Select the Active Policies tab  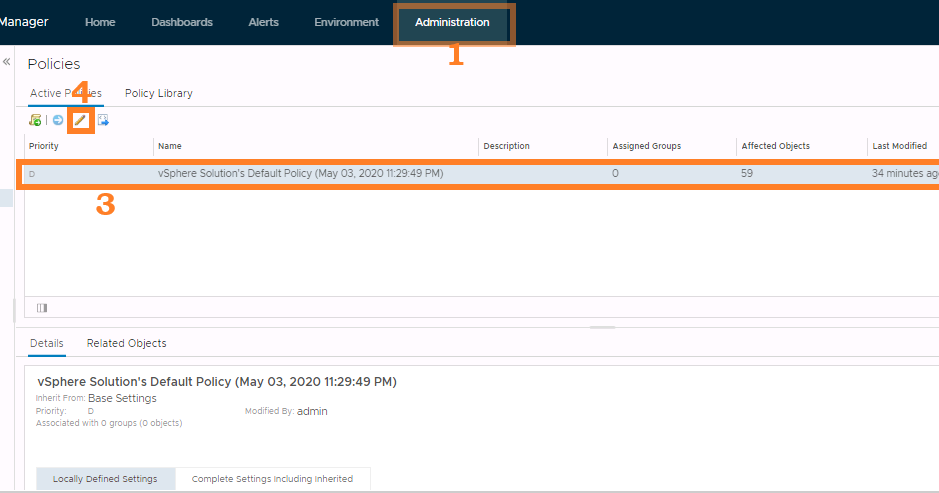click(65, 93)
